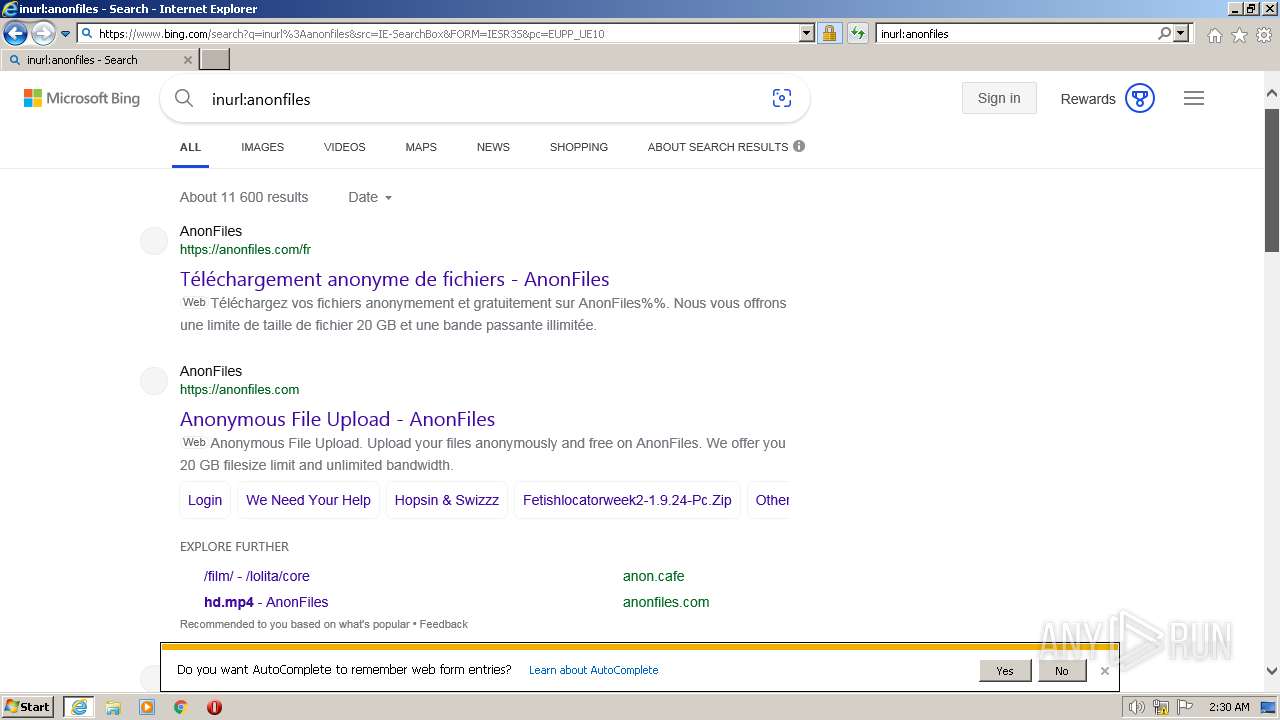Open a new tab button
The height and width of the screenshot is (720, 1280).
[x=215, y=60]
